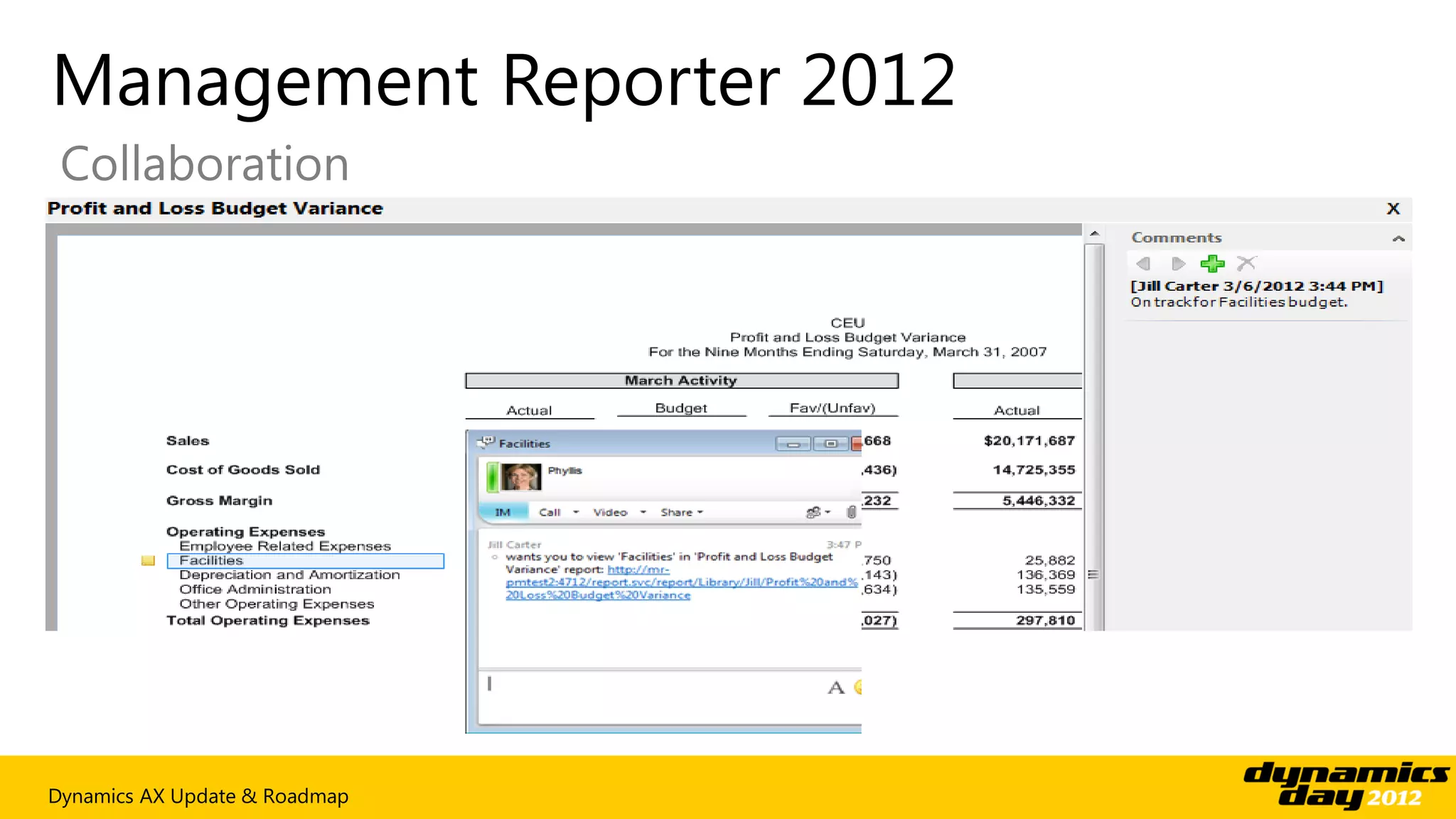Click the 297,810 total value
The width and height of the screenshot is (1456, 819).
pyautogui.click(x=1046, y=621)
